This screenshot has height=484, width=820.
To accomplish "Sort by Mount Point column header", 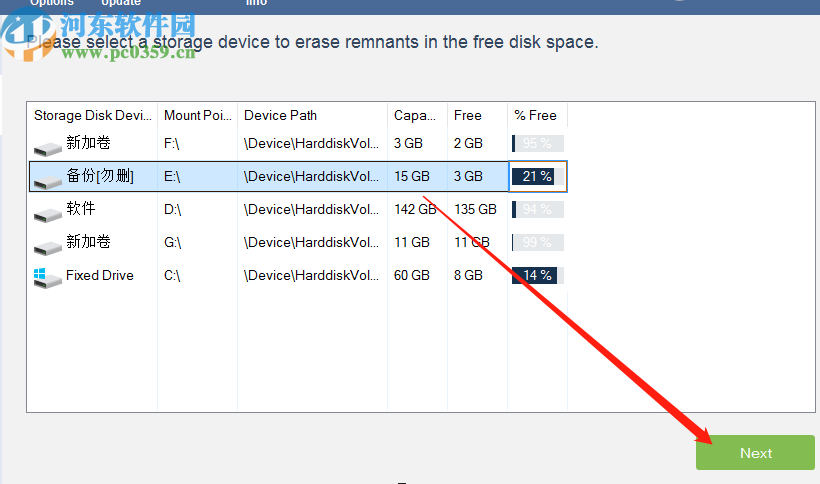I will pos(198,115).
